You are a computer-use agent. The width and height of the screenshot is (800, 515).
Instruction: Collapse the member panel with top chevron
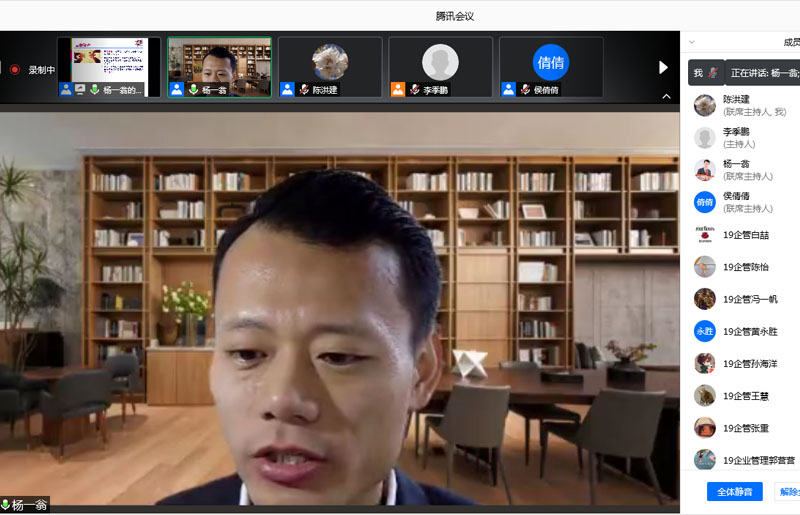click(x=691, y=42)
